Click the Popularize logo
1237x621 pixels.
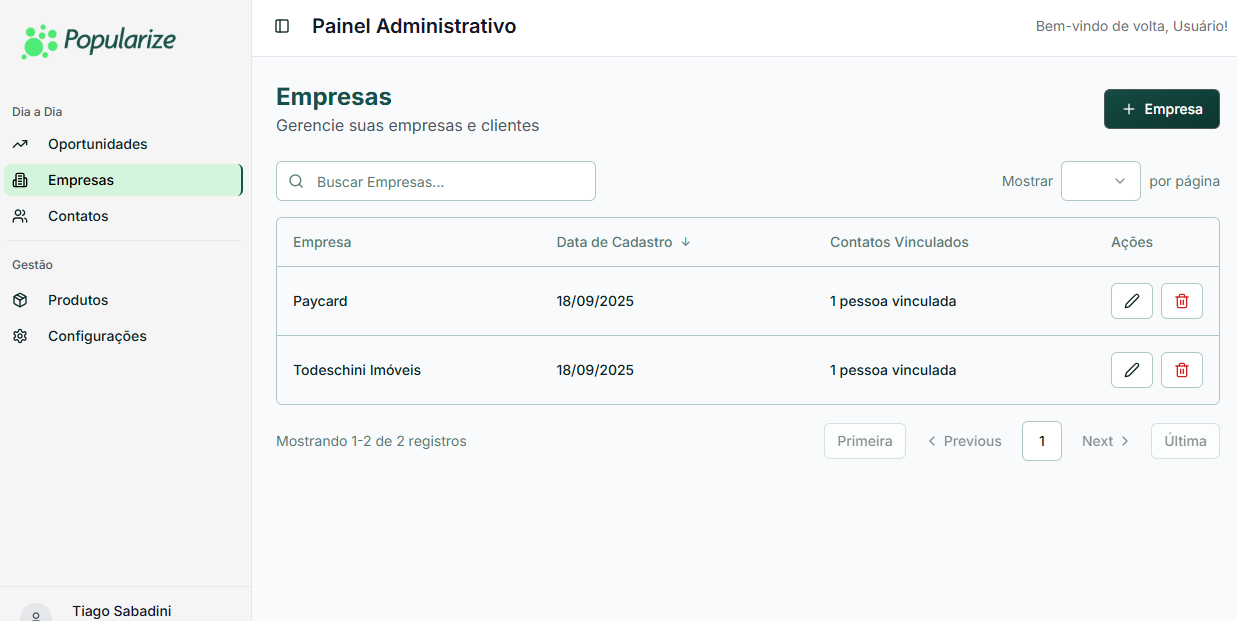(x=98, y=41)
